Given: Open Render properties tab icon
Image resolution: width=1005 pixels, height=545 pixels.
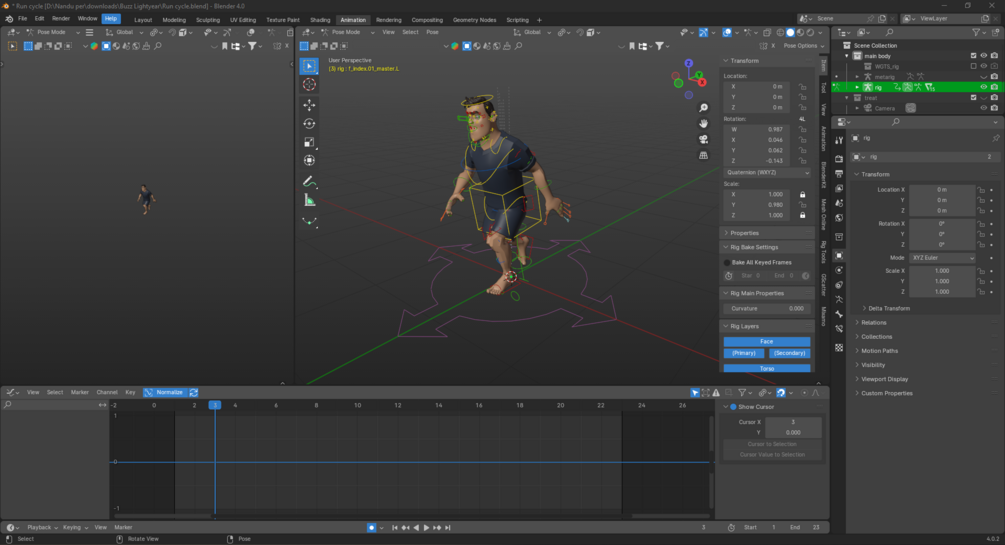Looking at the screenshot, I should click(x=839, y=158).
